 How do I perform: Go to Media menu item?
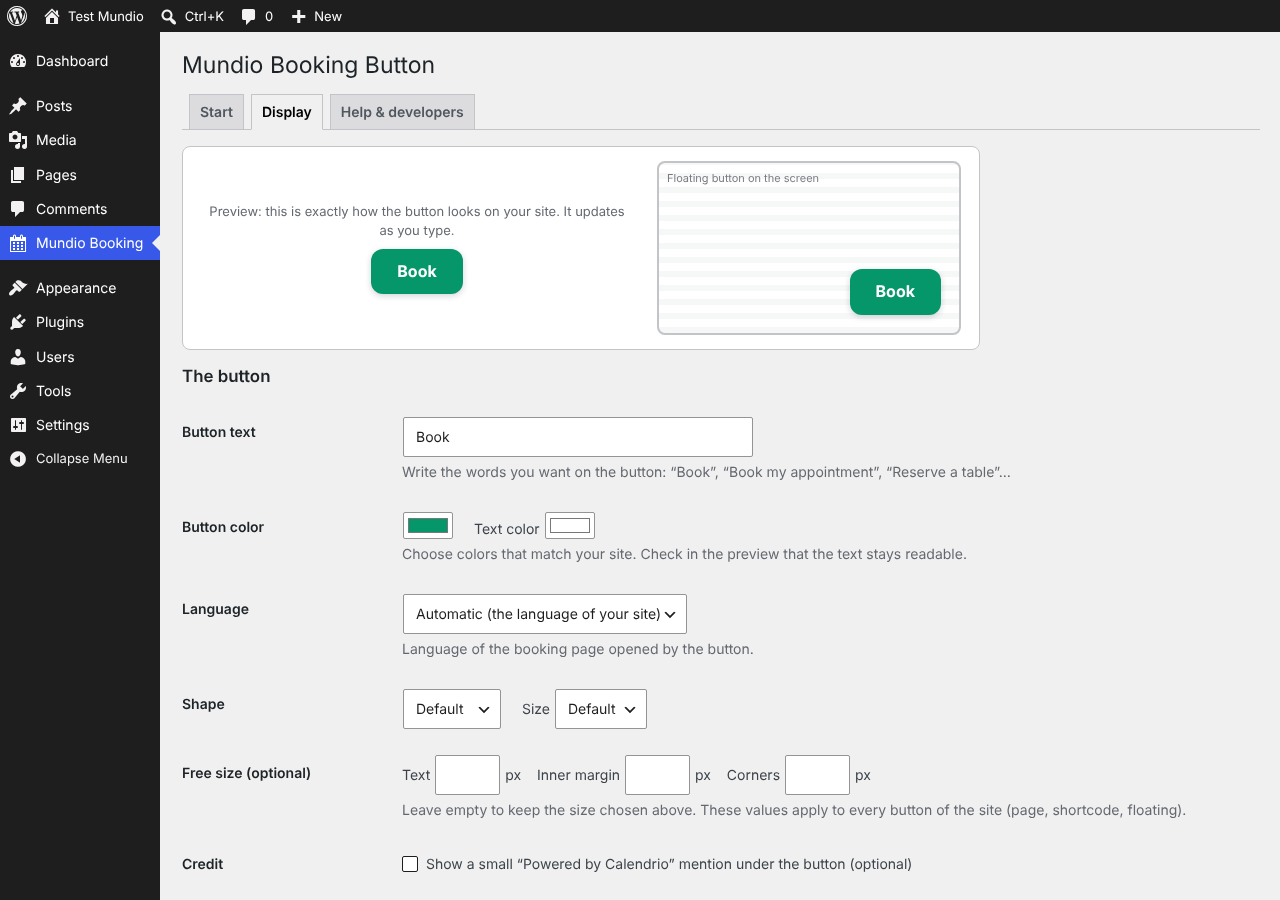tap(80, 140)
